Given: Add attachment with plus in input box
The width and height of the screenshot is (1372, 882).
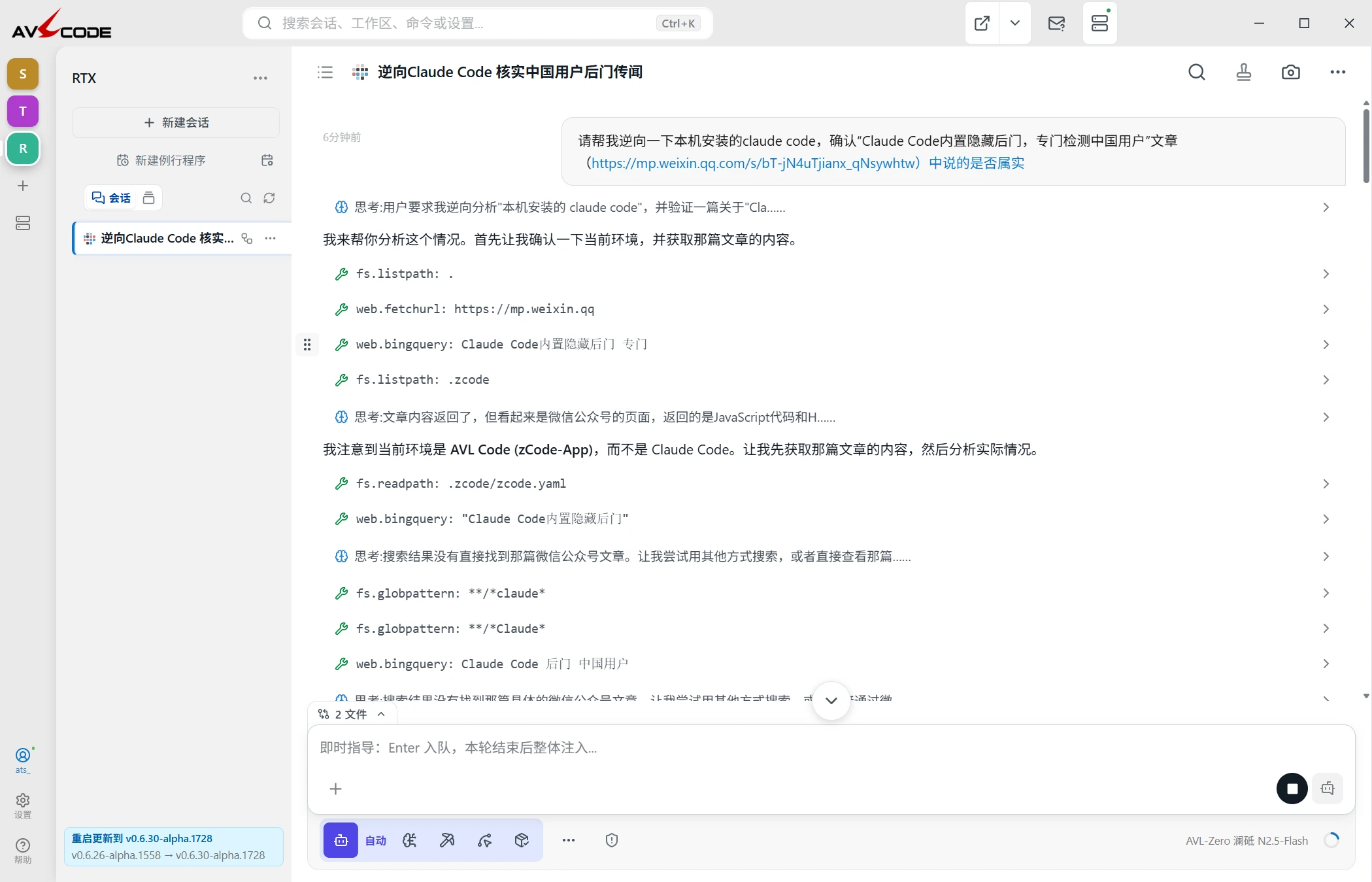Looking at the screenshot, I should (335, 789).
